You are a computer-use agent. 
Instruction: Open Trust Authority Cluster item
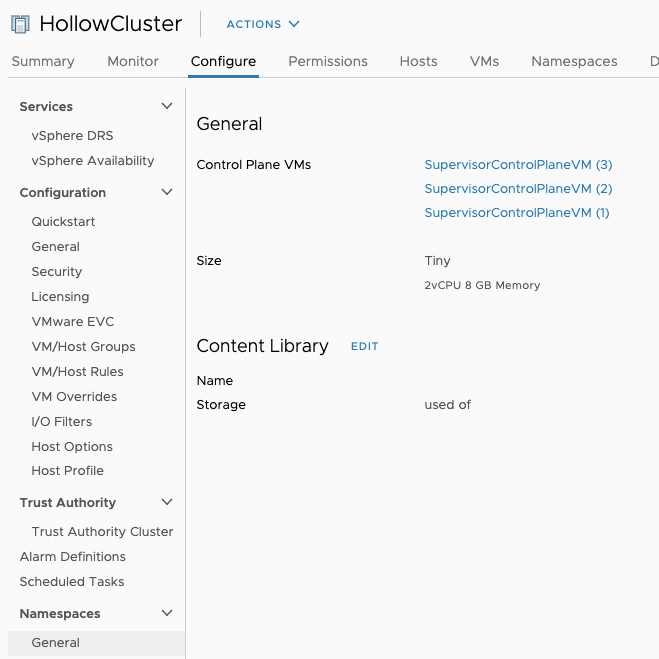102,531
